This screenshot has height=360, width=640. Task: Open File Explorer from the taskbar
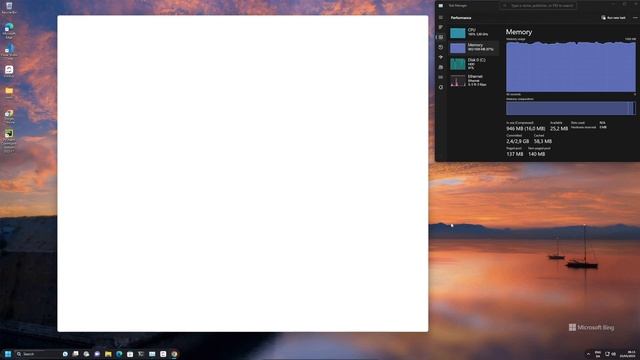(x=108, y=354)
